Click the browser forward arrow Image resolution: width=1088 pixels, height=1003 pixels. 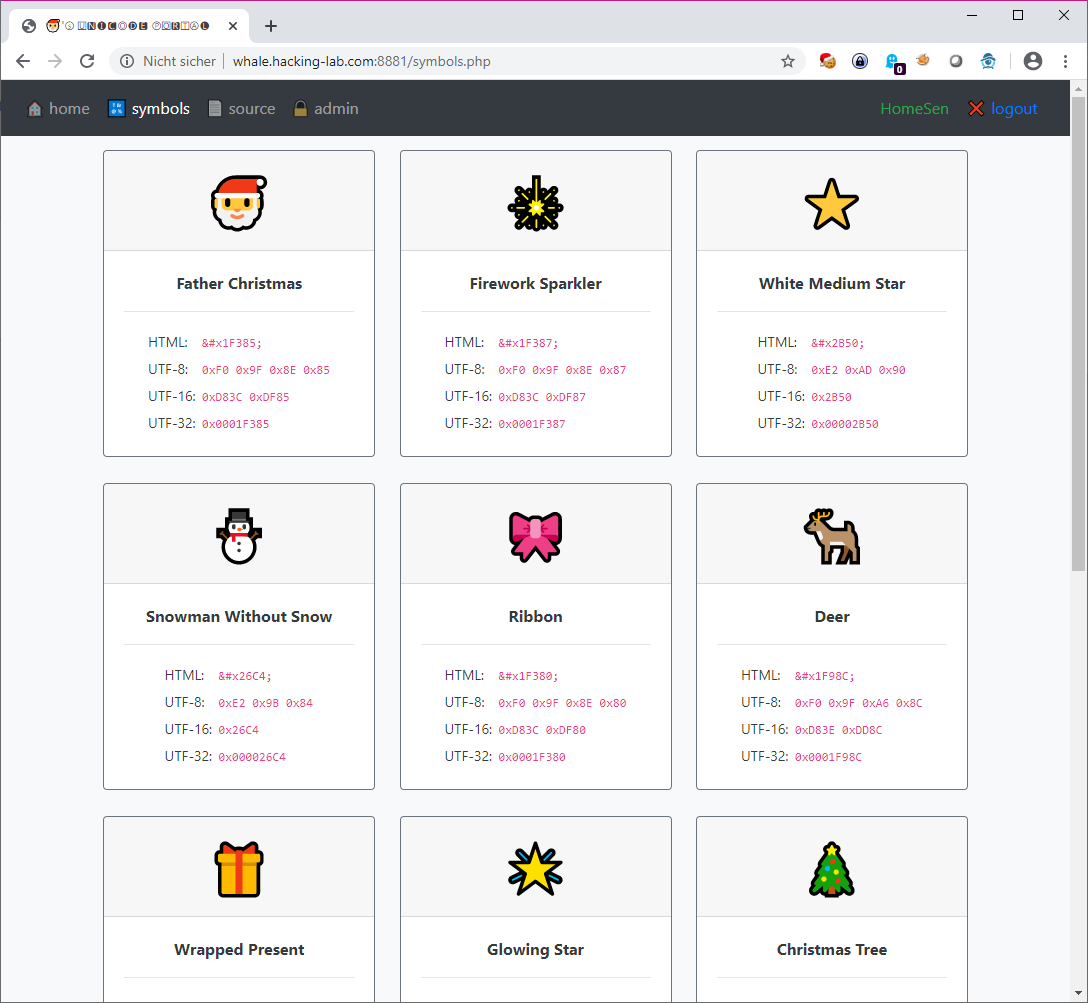(55, 61)
